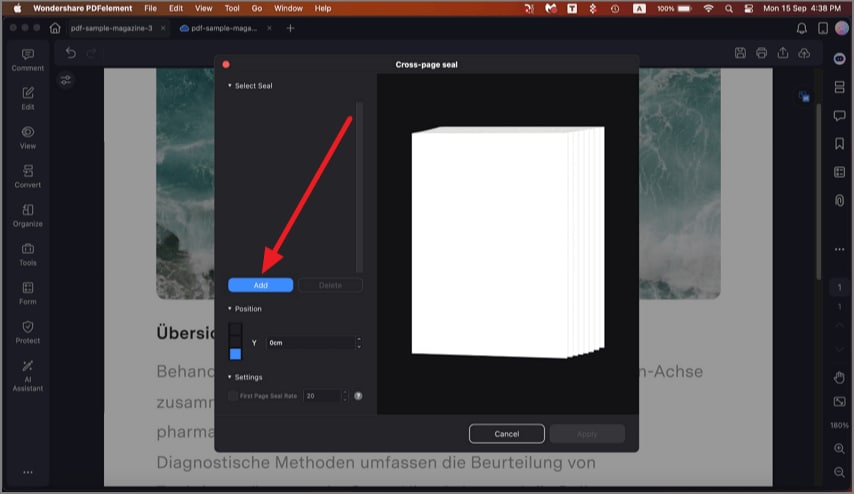Open the Form tool in left sidebar

point(28,294)
